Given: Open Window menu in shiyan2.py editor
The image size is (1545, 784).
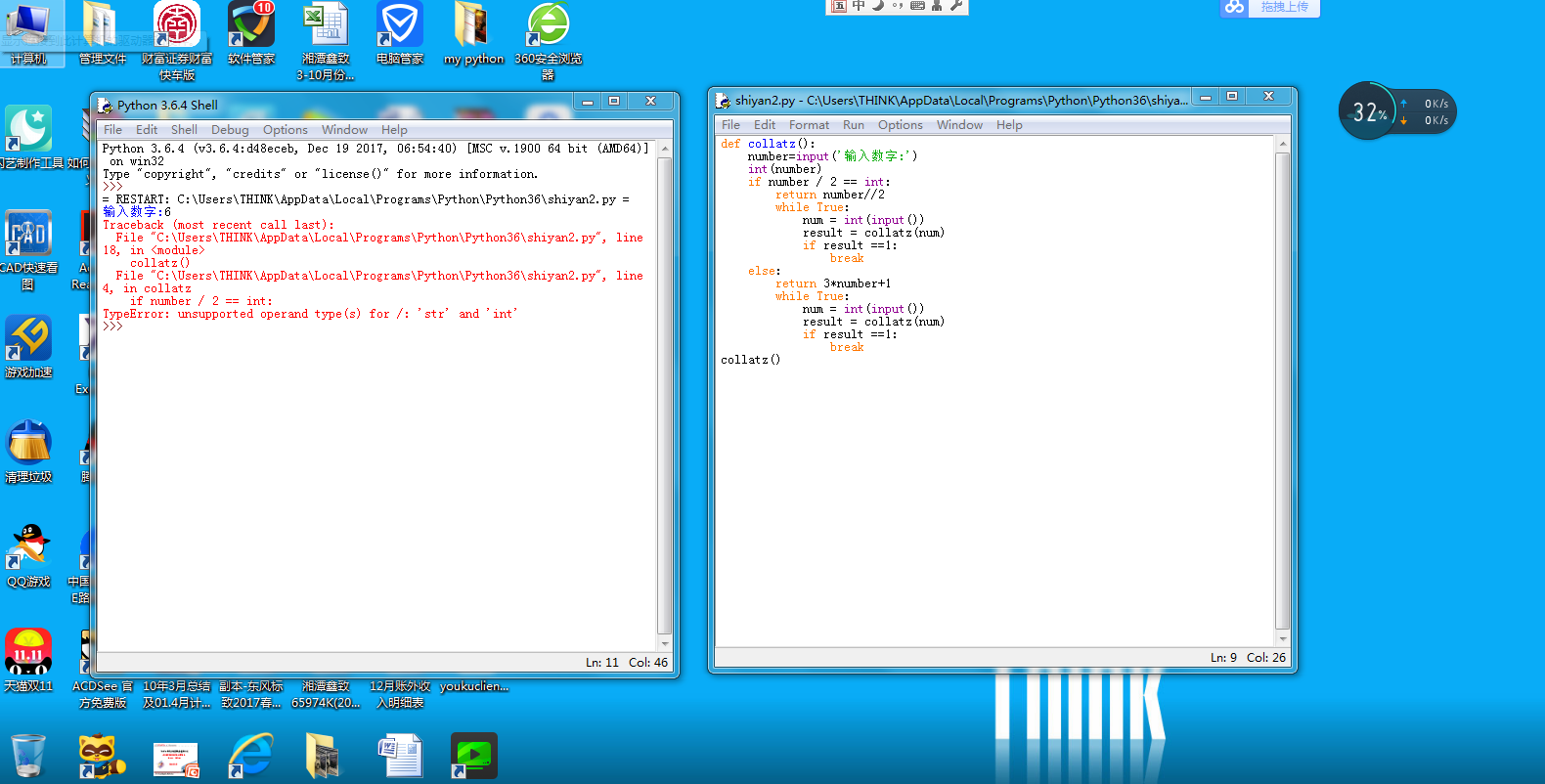Looking at the screenshot, I should click(x=959, y=124).
